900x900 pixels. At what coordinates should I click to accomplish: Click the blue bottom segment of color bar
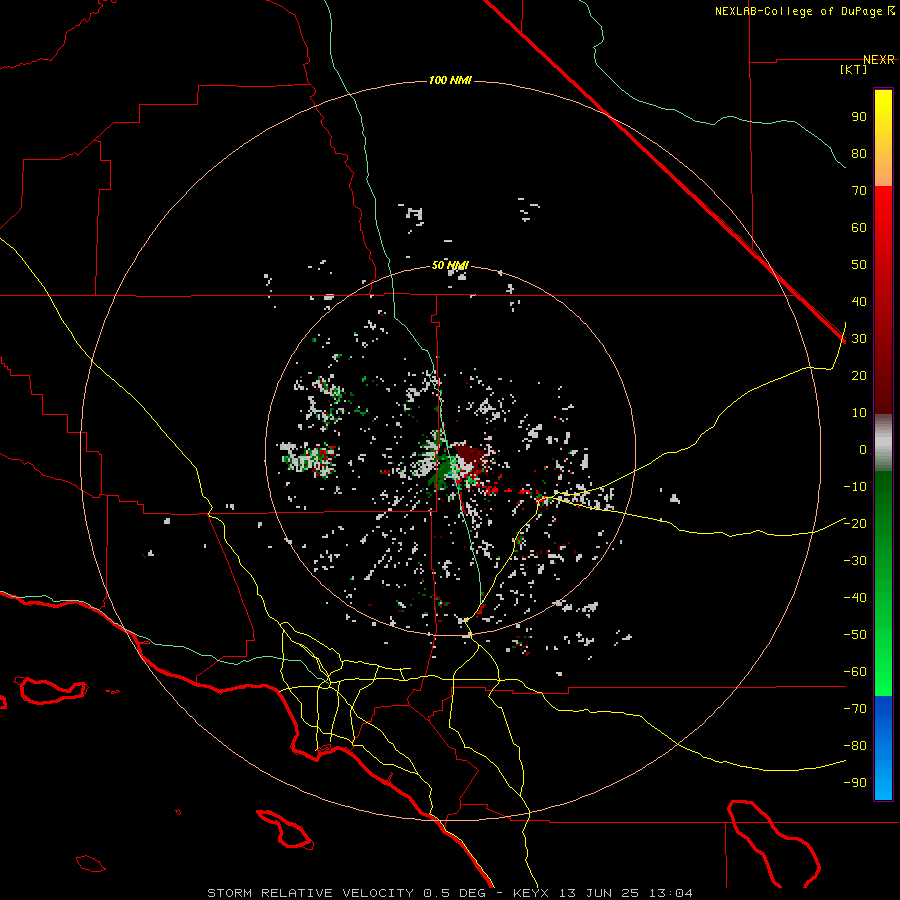coord(883,748)
